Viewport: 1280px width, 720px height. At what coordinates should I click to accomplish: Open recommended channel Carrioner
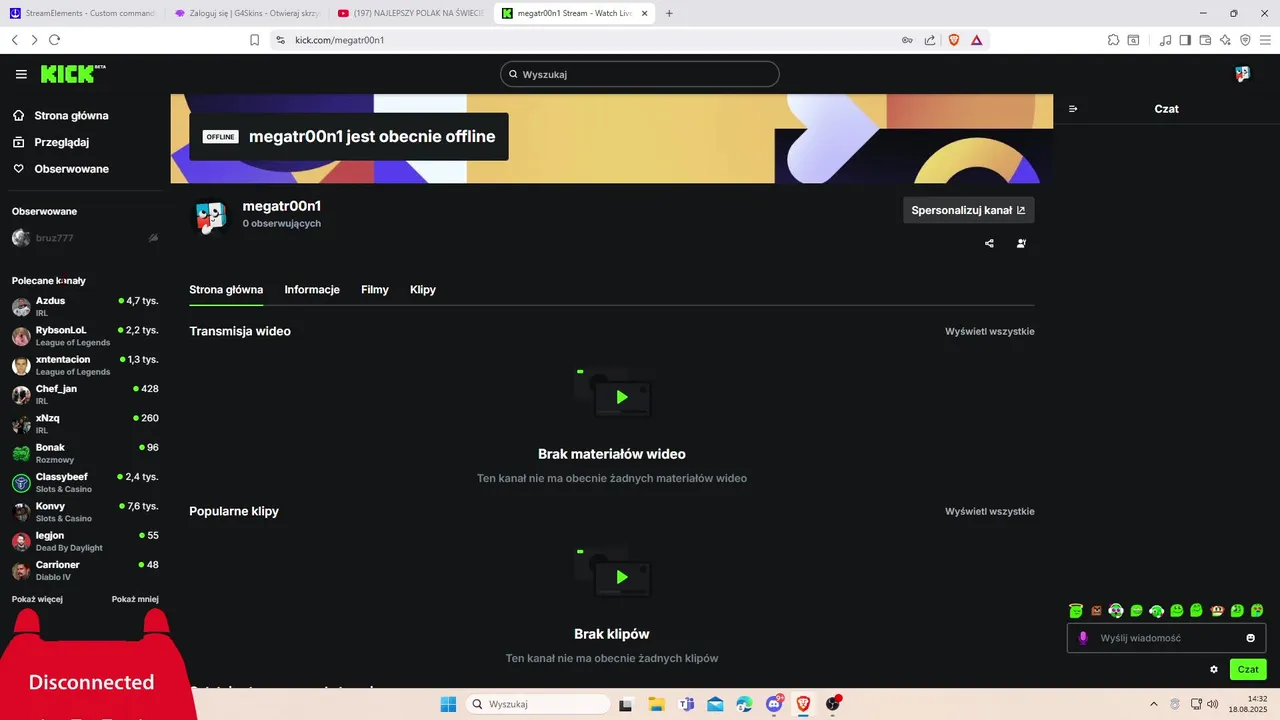(85, 571)
